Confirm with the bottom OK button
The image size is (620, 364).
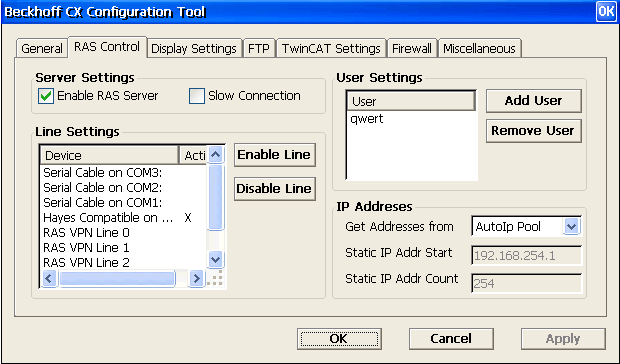[339, 339]
